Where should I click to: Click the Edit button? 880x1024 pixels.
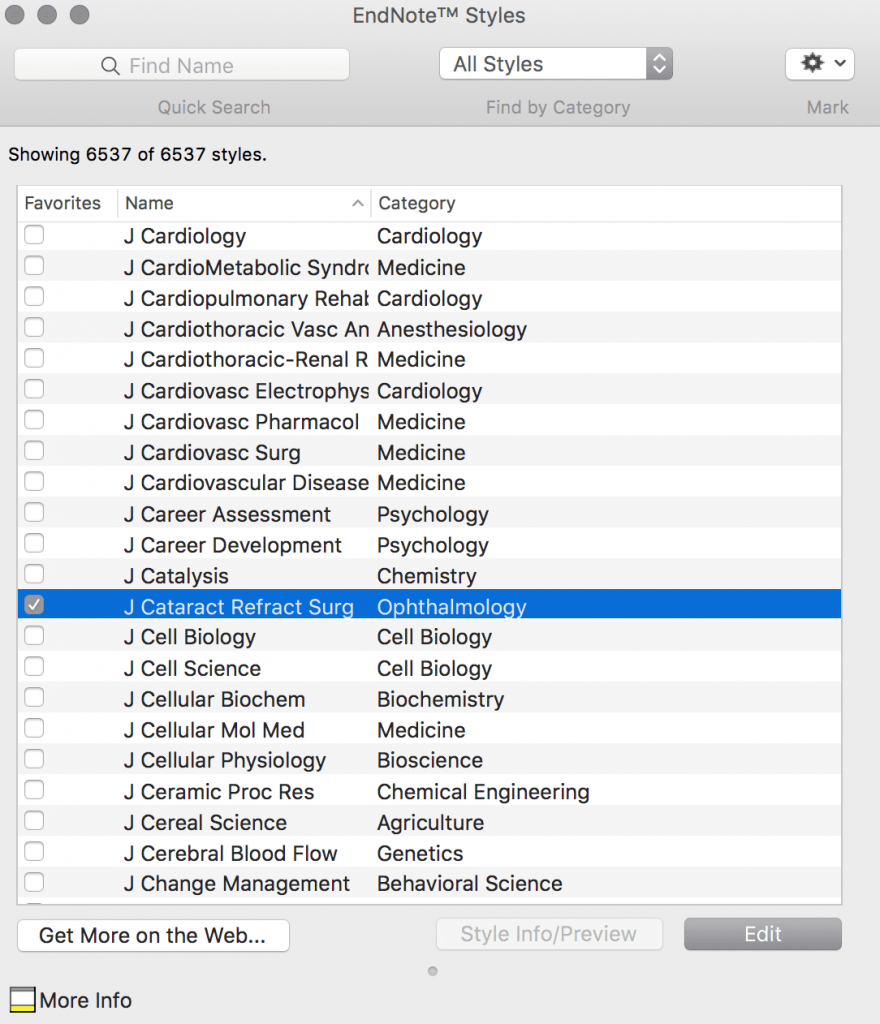(762, 934)
